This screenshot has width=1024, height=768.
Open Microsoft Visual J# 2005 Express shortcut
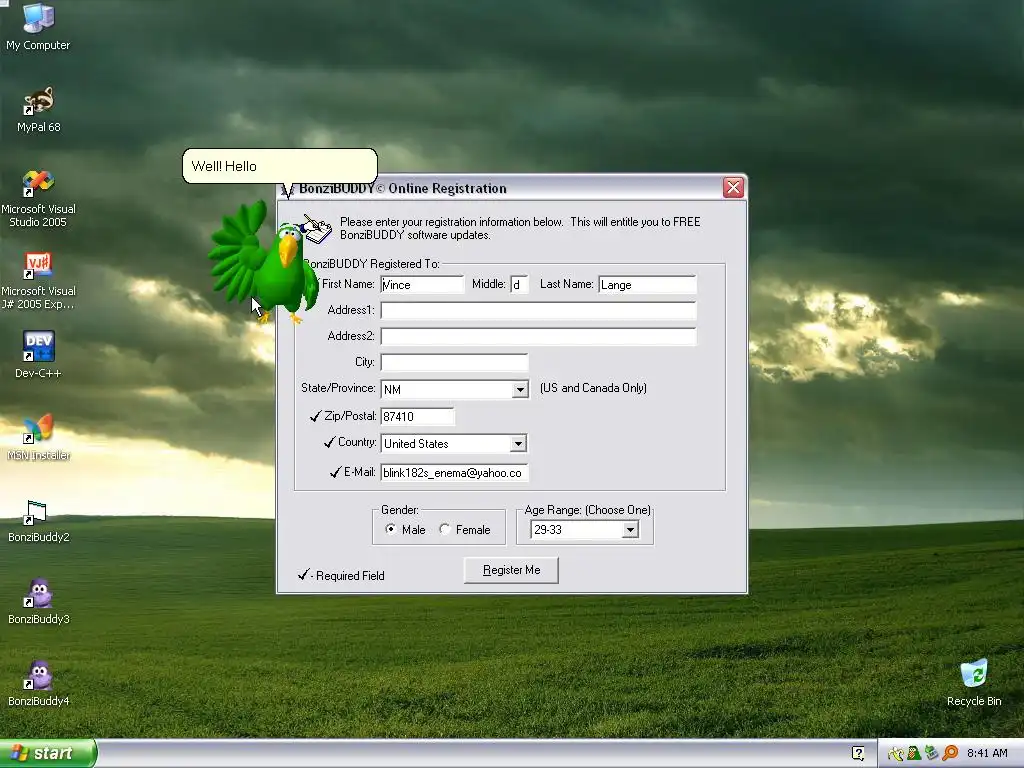38,281
